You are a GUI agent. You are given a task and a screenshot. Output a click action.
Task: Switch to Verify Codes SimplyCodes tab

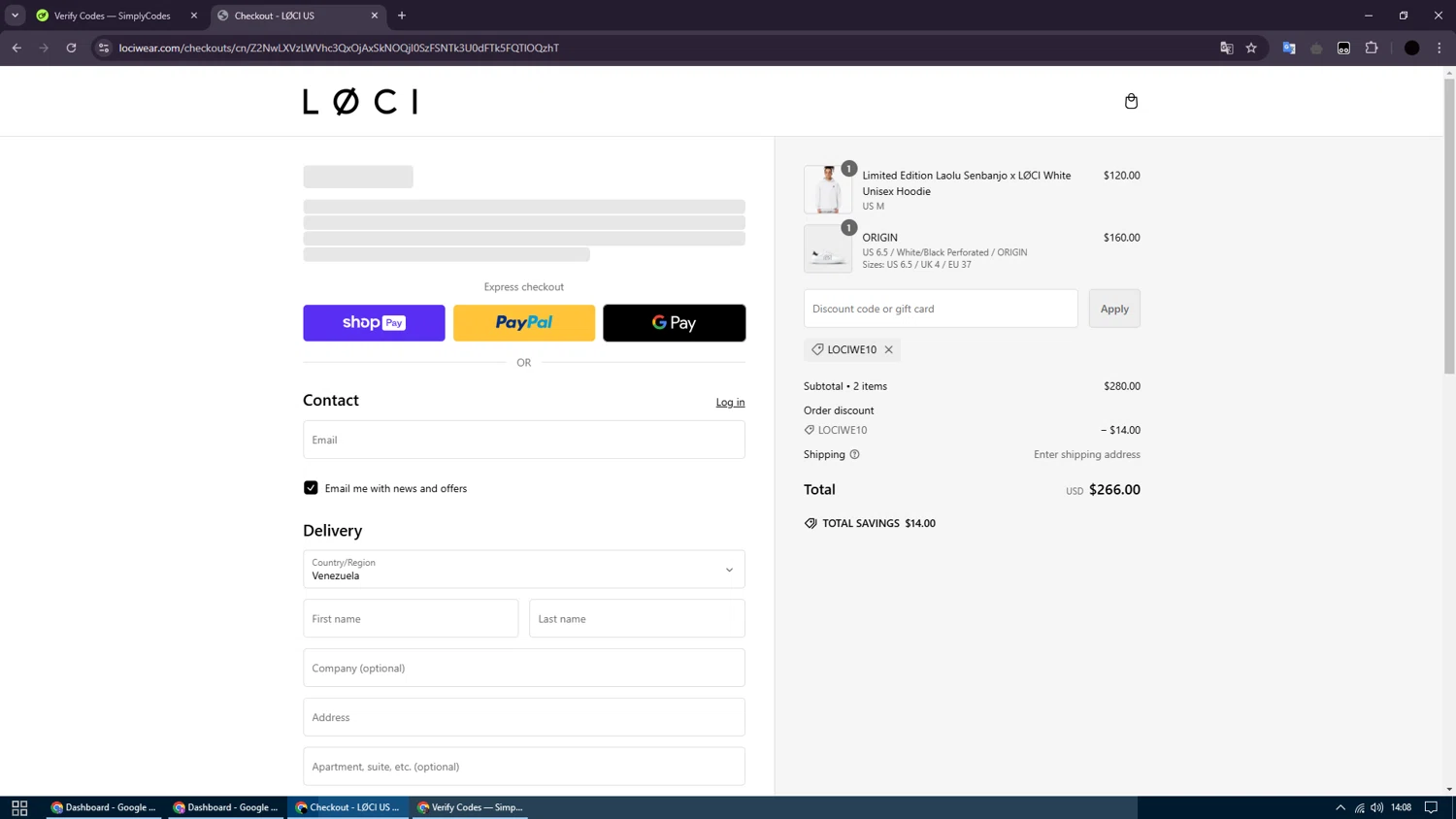click(x=112, y=16)
